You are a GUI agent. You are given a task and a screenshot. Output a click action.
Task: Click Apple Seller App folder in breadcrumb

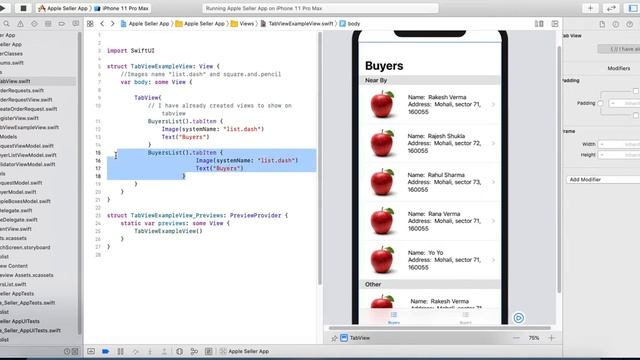(200, 24)
